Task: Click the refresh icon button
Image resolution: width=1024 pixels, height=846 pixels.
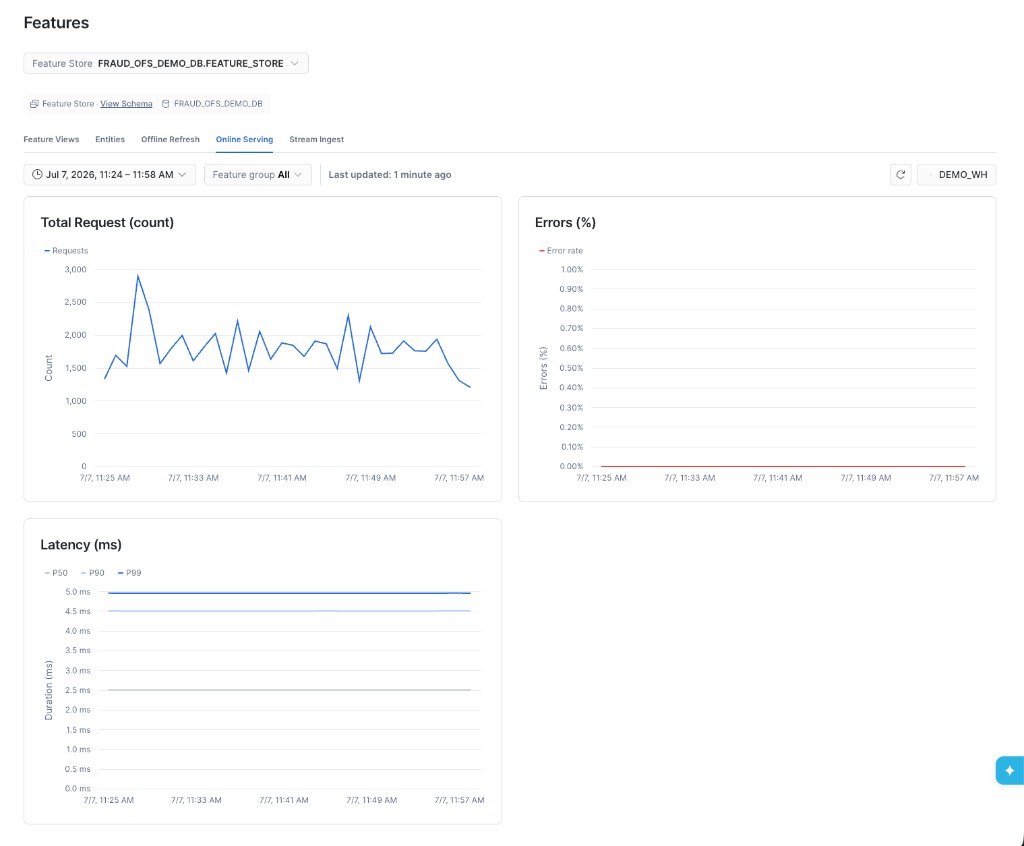Action: [901, 174]
